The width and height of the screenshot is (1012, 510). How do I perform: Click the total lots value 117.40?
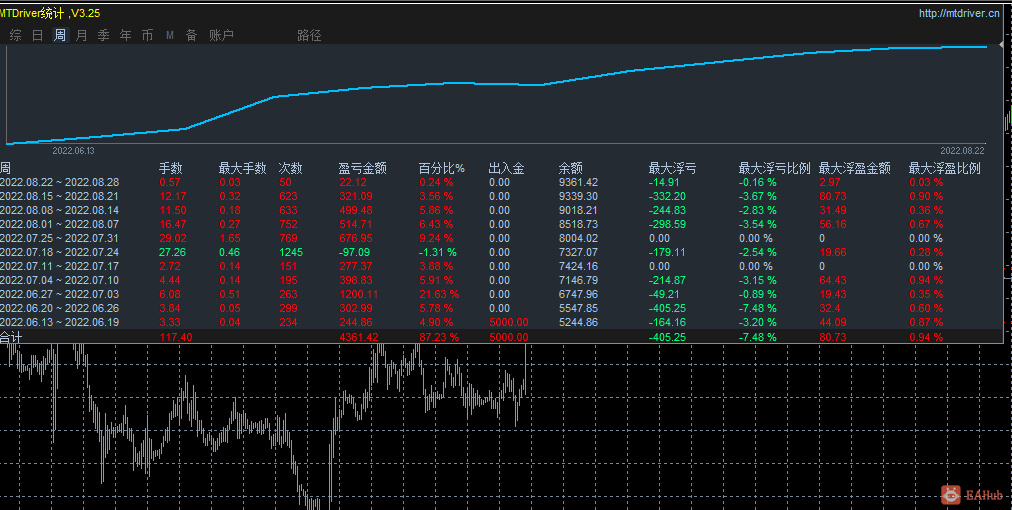[176, 337]
